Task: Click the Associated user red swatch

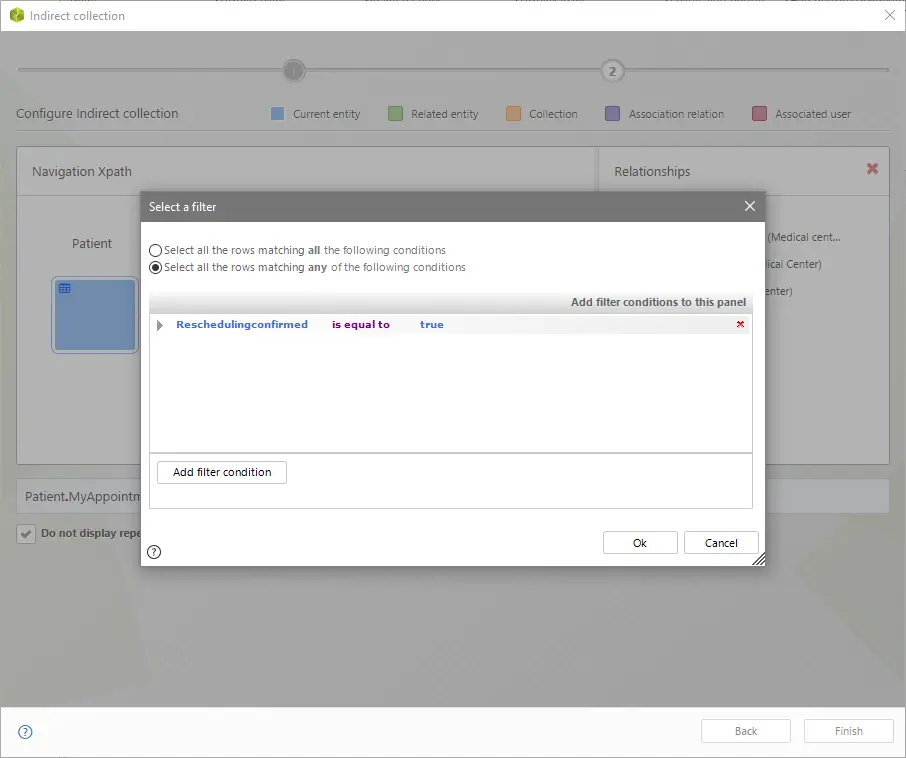Action: point(759,114)
